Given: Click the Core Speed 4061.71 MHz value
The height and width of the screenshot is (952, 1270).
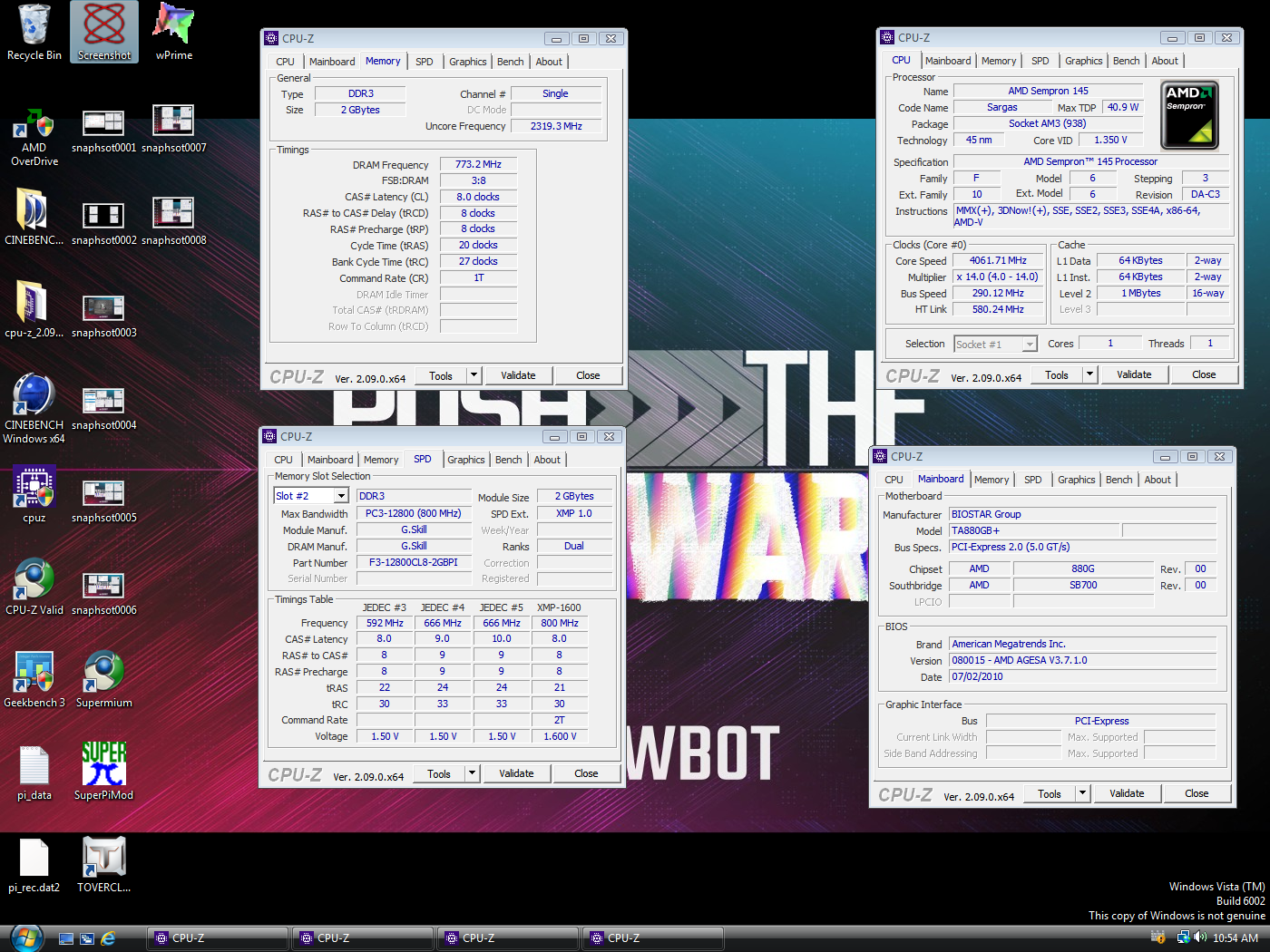Looking at the screenshot, I should pyautogui.click(x=998, y=260).
